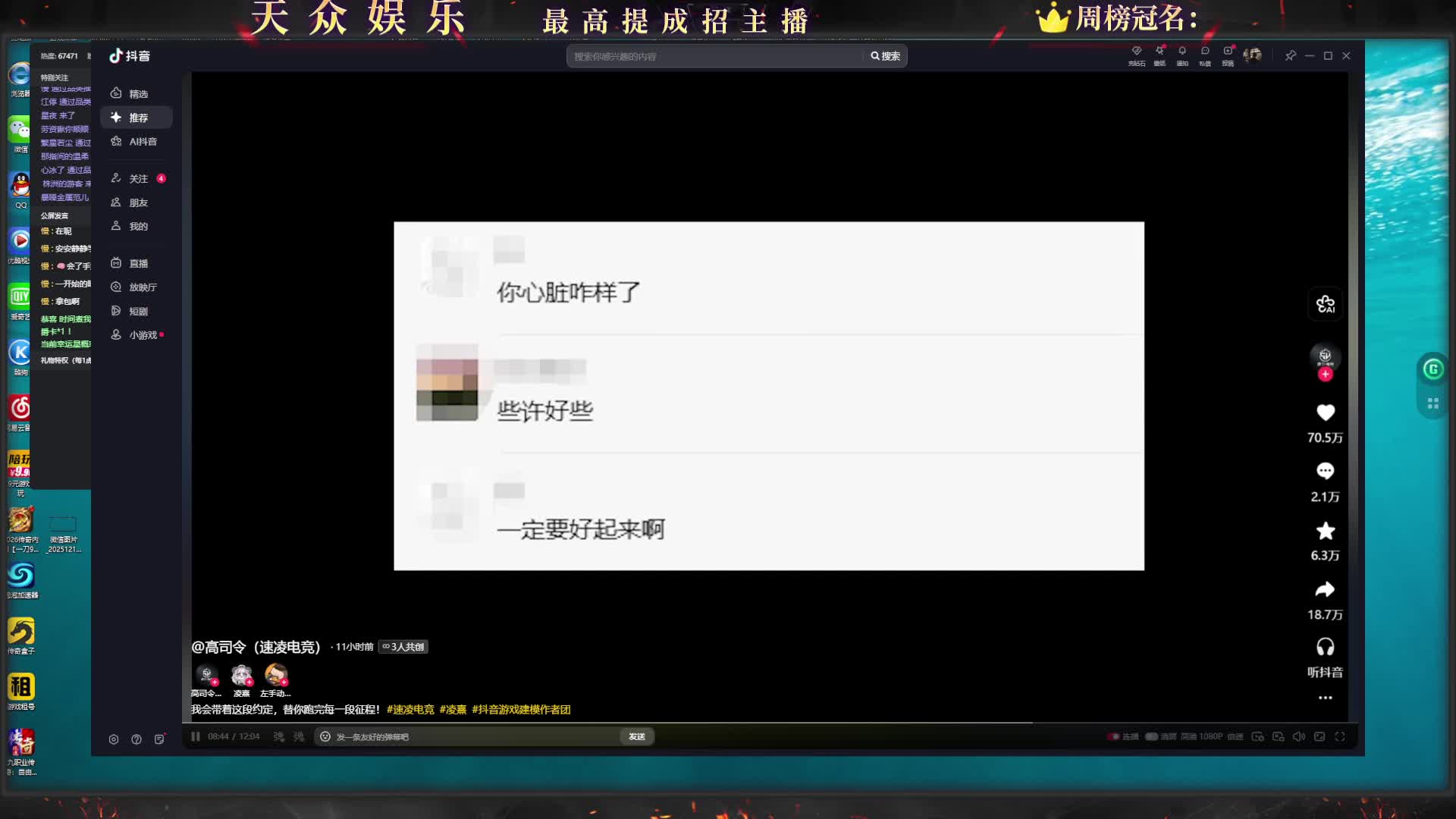Open the 听抖音 headphone icon

pyautogui.click(x=1325, y=647)
